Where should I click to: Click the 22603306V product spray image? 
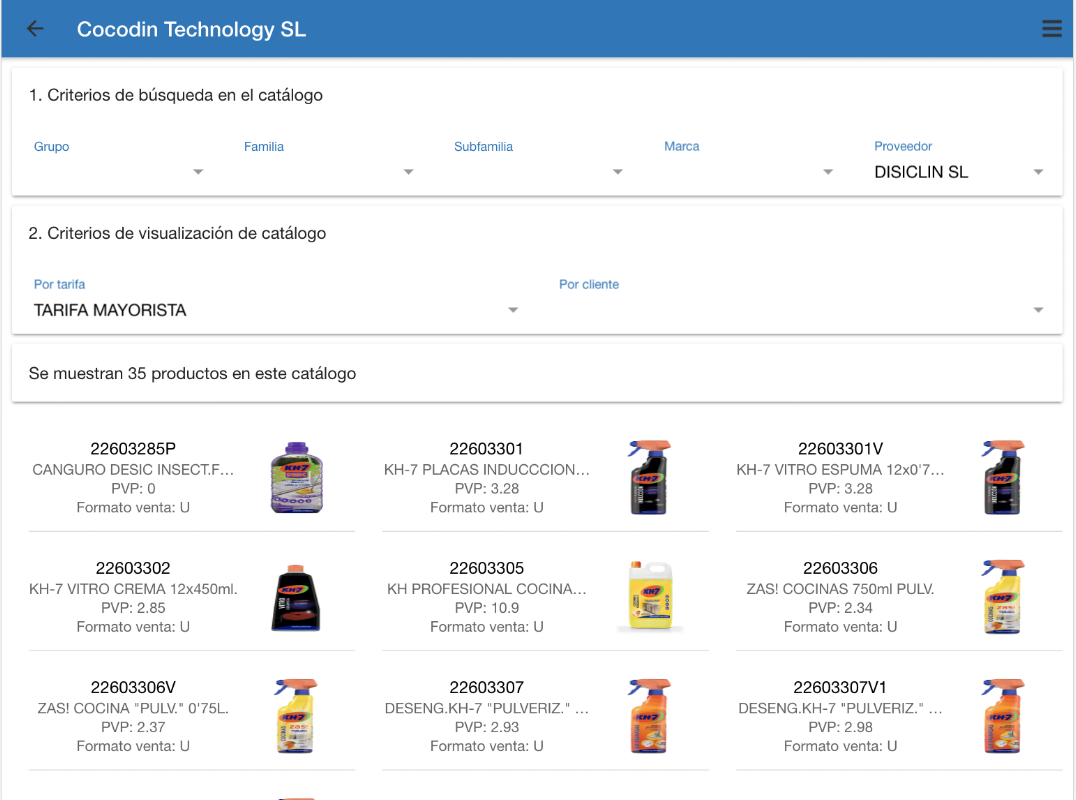[296, 716]
